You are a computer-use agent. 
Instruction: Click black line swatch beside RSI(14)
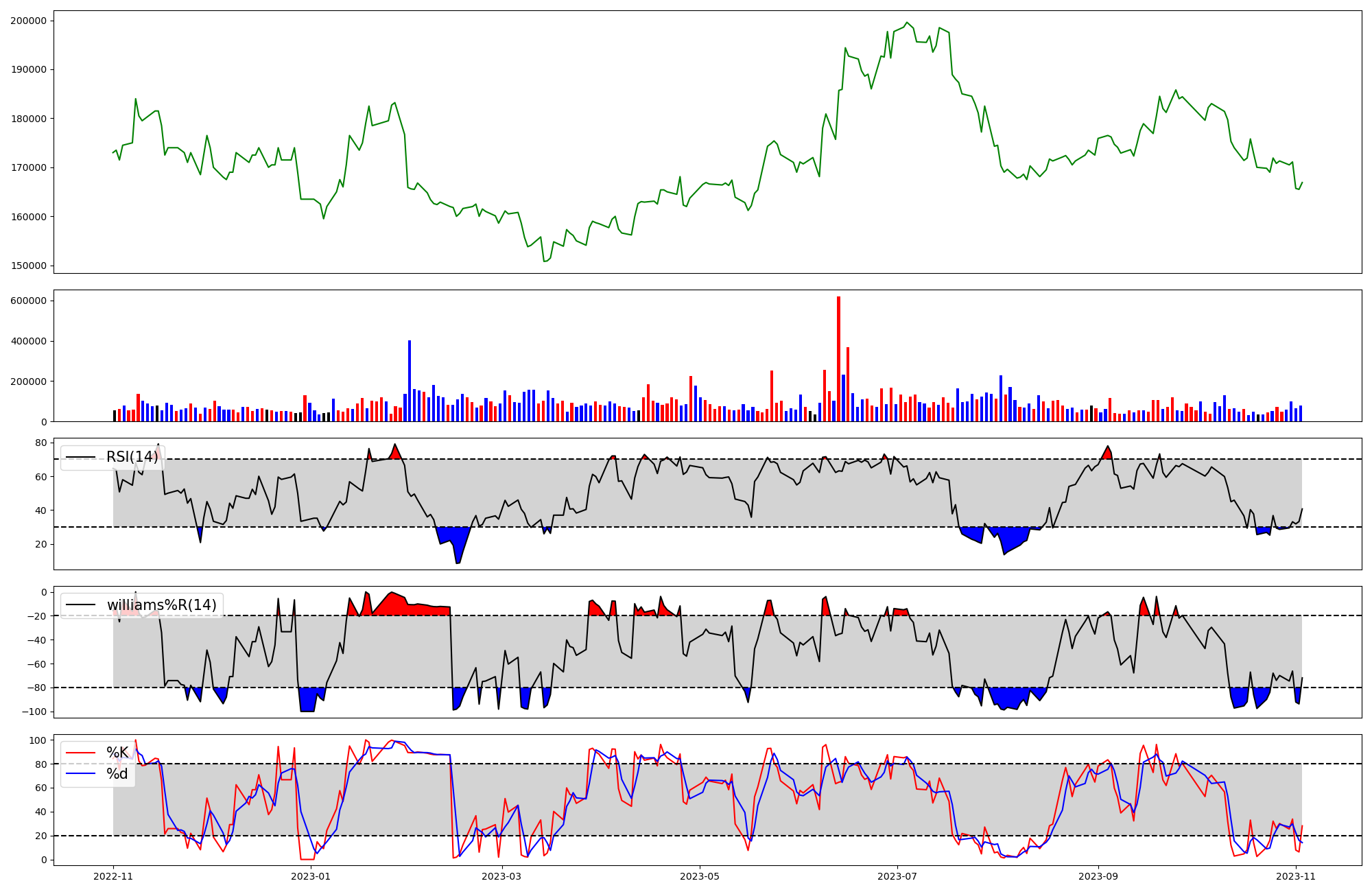(80, 458)
